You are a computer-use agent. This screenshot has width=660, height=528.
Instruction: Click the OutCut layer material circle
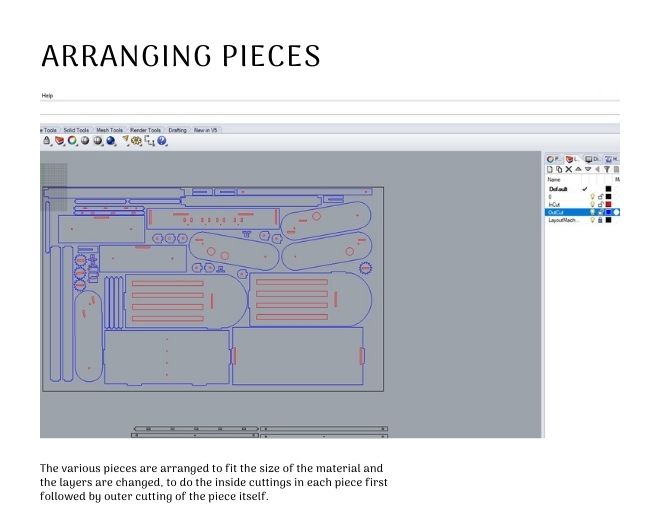[x=616, y=212]
